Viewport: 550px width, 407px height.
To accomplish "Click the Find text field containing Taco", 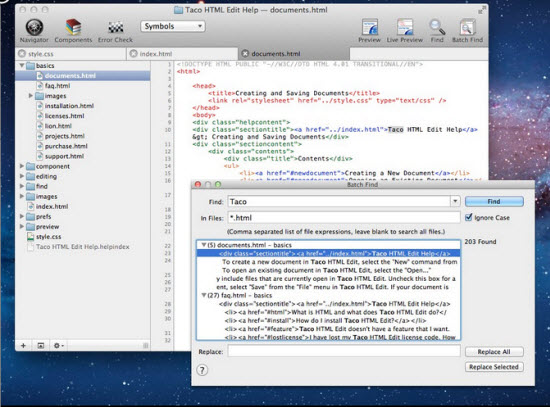I will click(339, 201).
